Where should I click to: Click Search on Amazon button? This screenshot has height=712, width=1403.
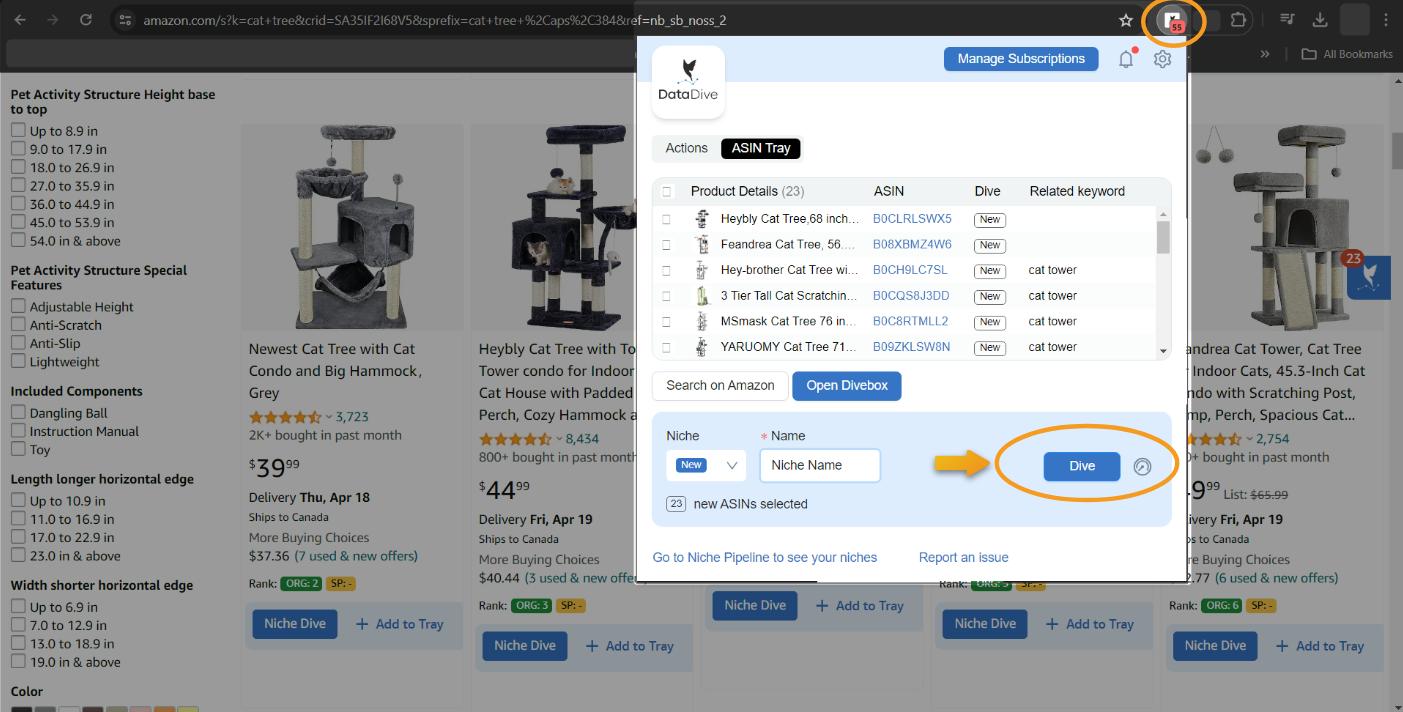(x=720, y=386)
